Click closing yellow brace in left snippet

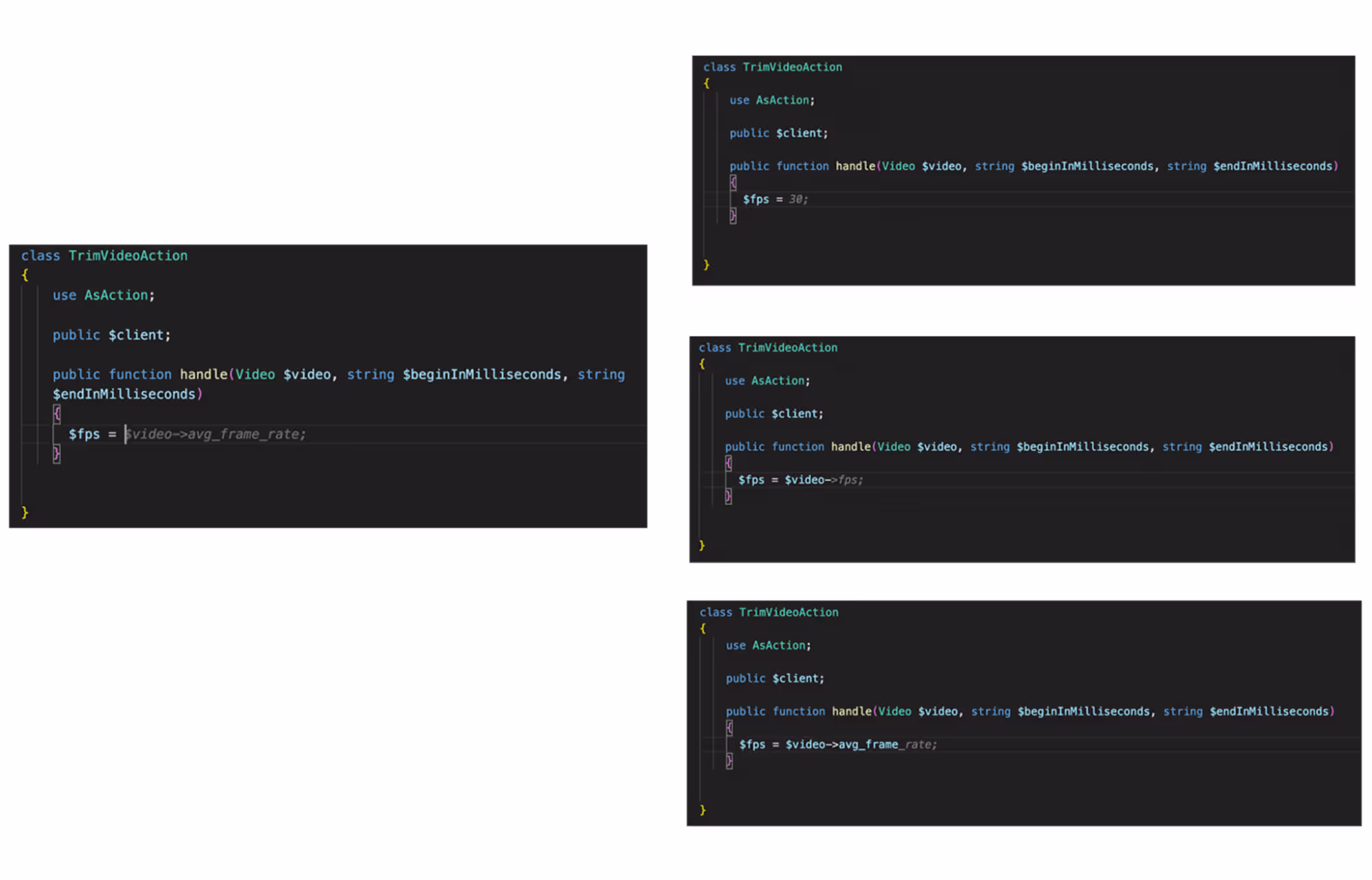coord(25,512)
